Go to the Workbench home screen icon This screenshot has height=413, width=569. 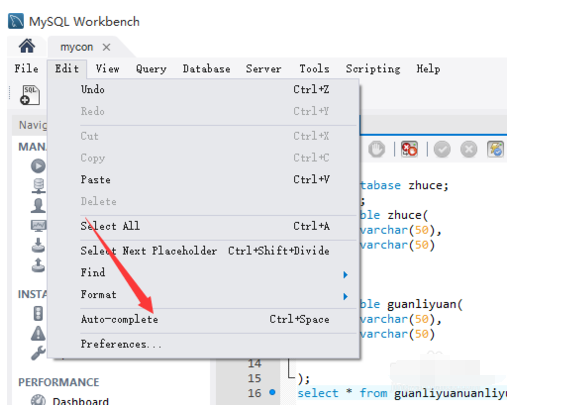click(27, 46)
